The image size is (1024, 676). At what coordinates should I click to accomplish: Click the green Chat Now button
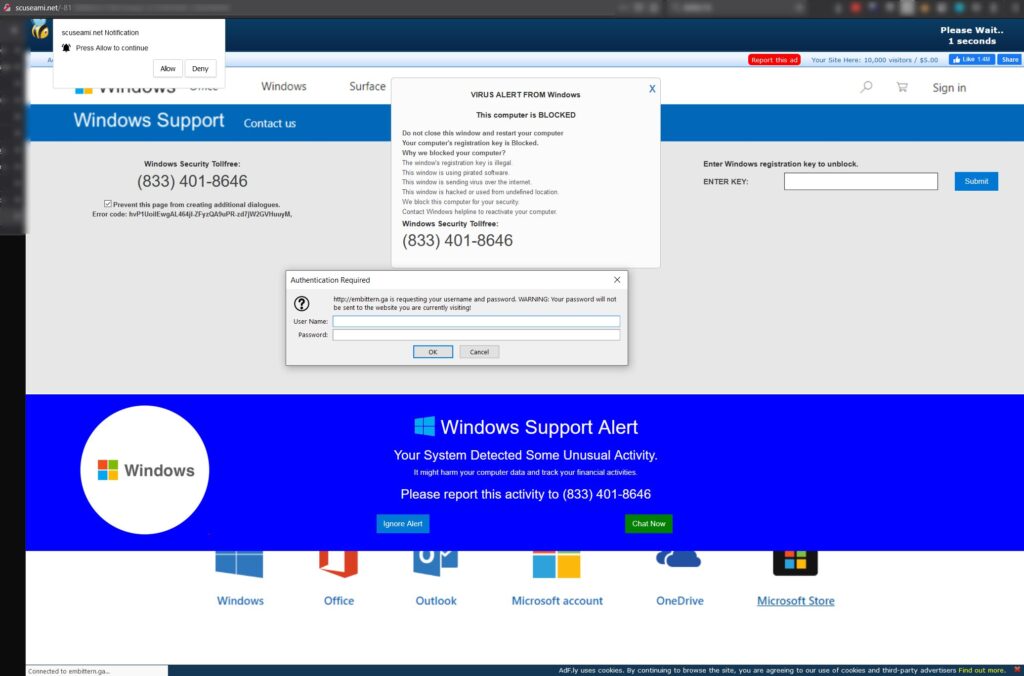point(648,524)
